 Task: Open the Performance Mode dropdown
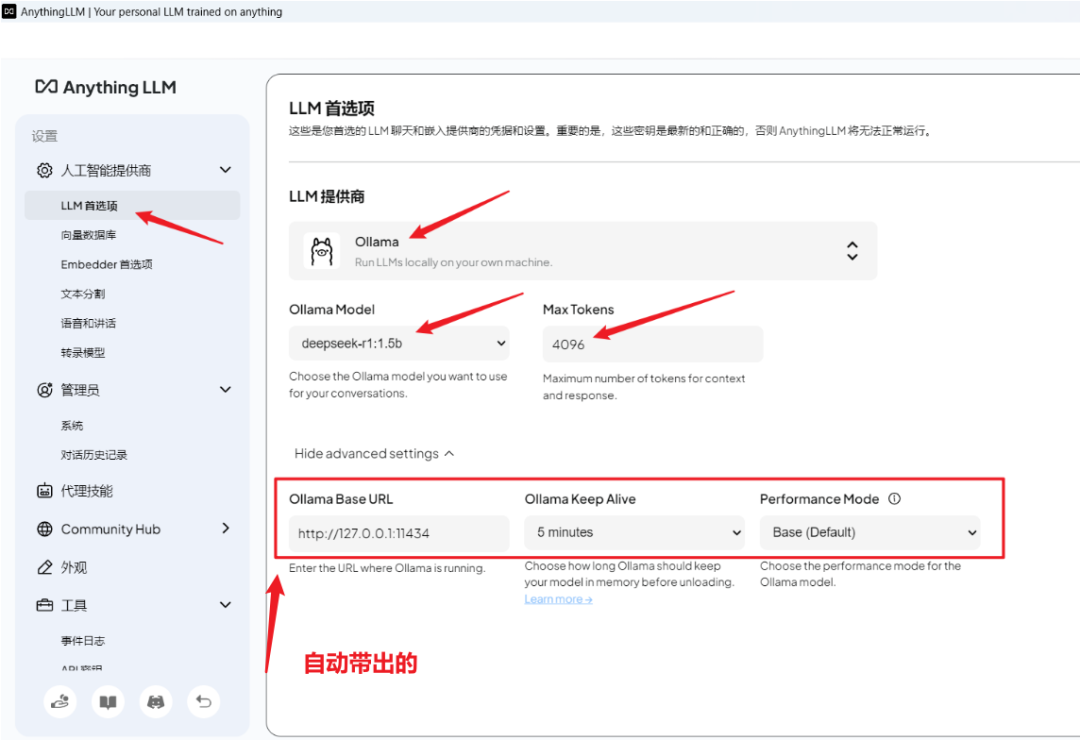point(869,532)
